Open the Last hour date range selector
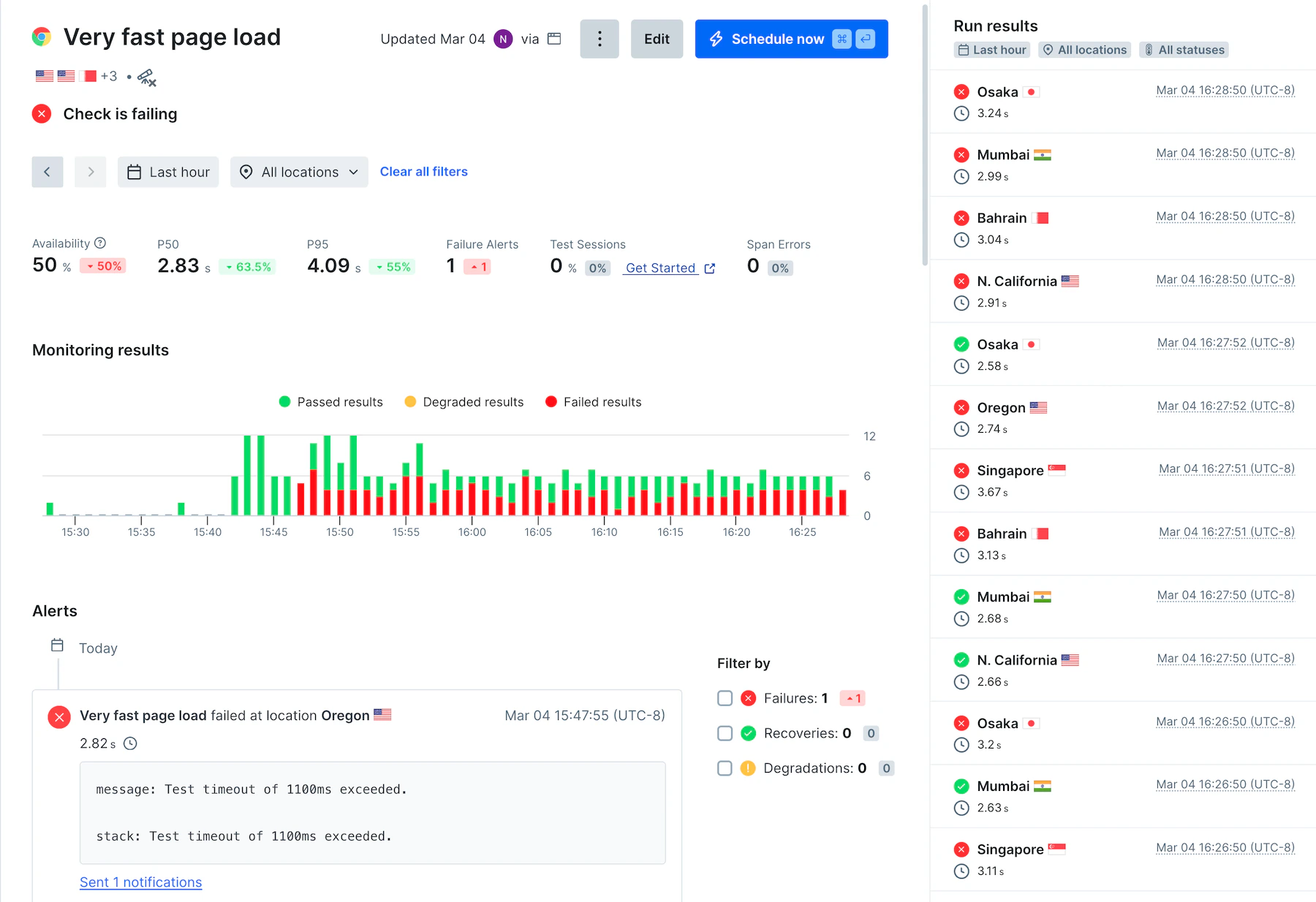1316x902 pixels. tap(168, 172)
